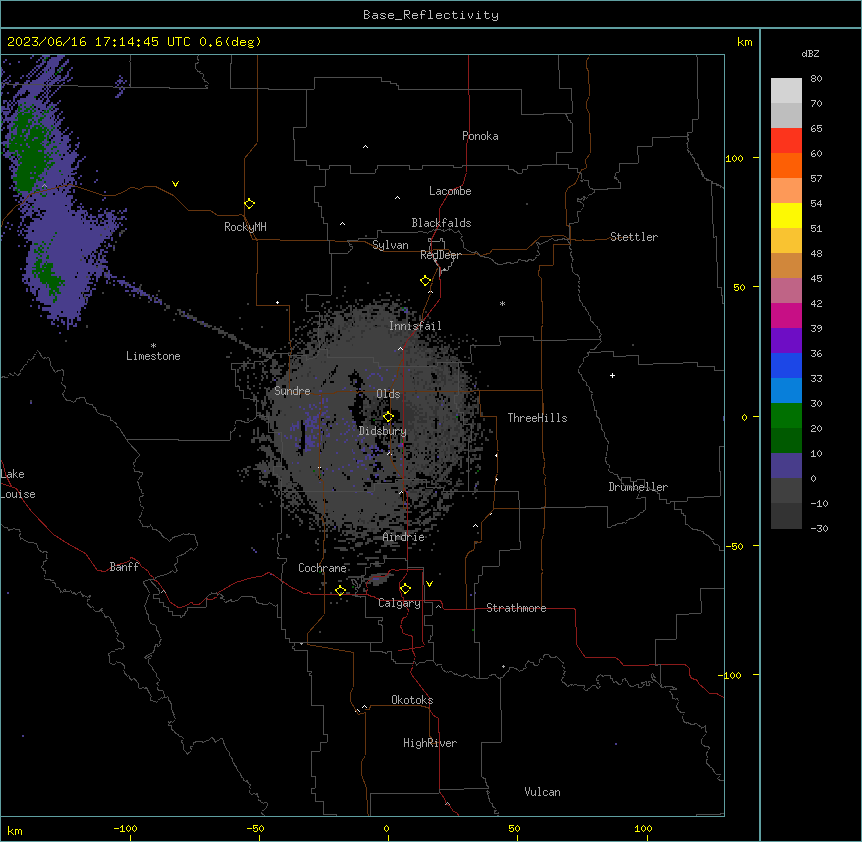Click the Strathmore town label
This screenshot has width=862, height=842.
pos(516,608)
